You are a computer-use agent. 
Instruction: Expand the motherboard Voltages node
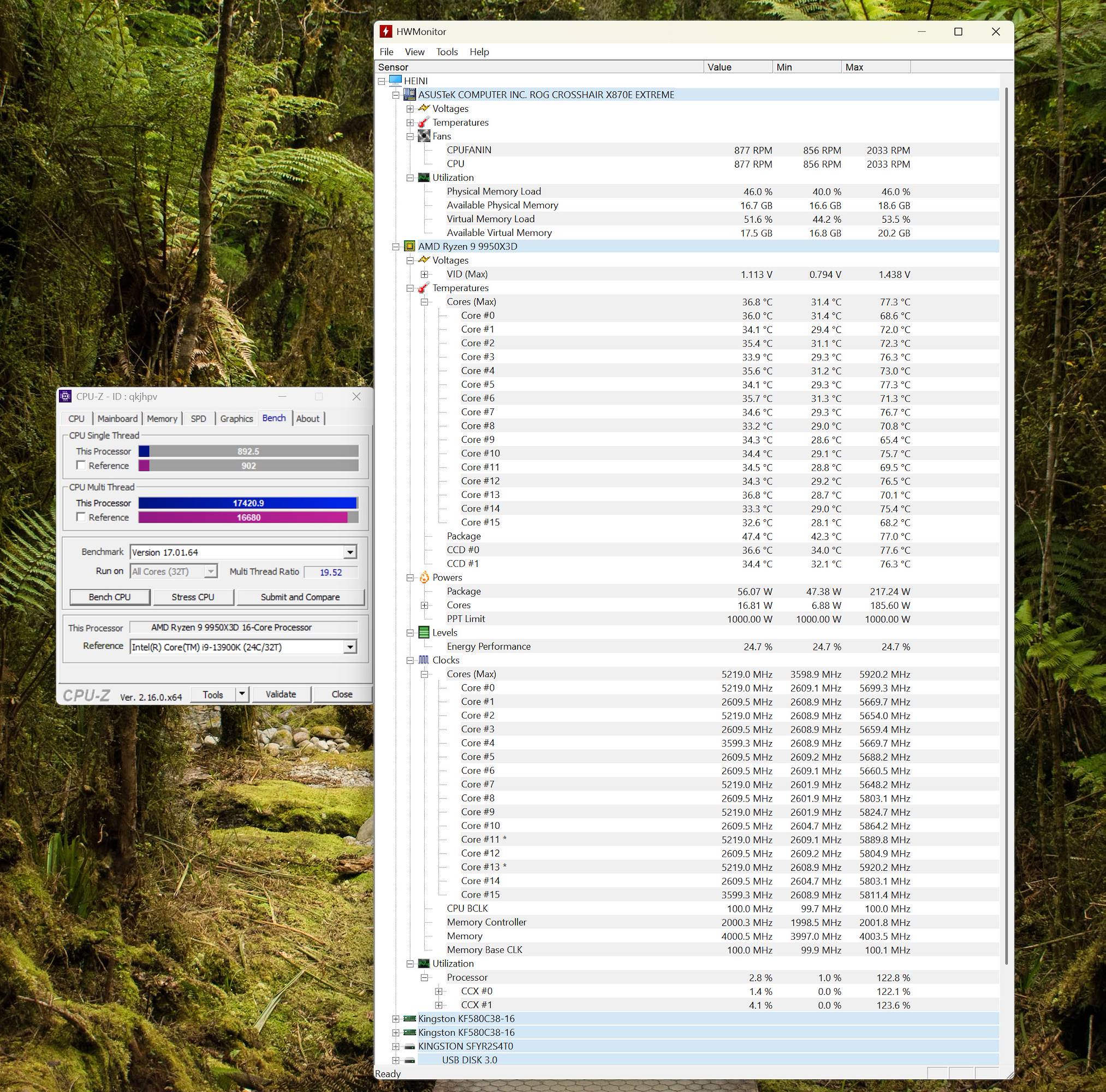tap(410, 109)
